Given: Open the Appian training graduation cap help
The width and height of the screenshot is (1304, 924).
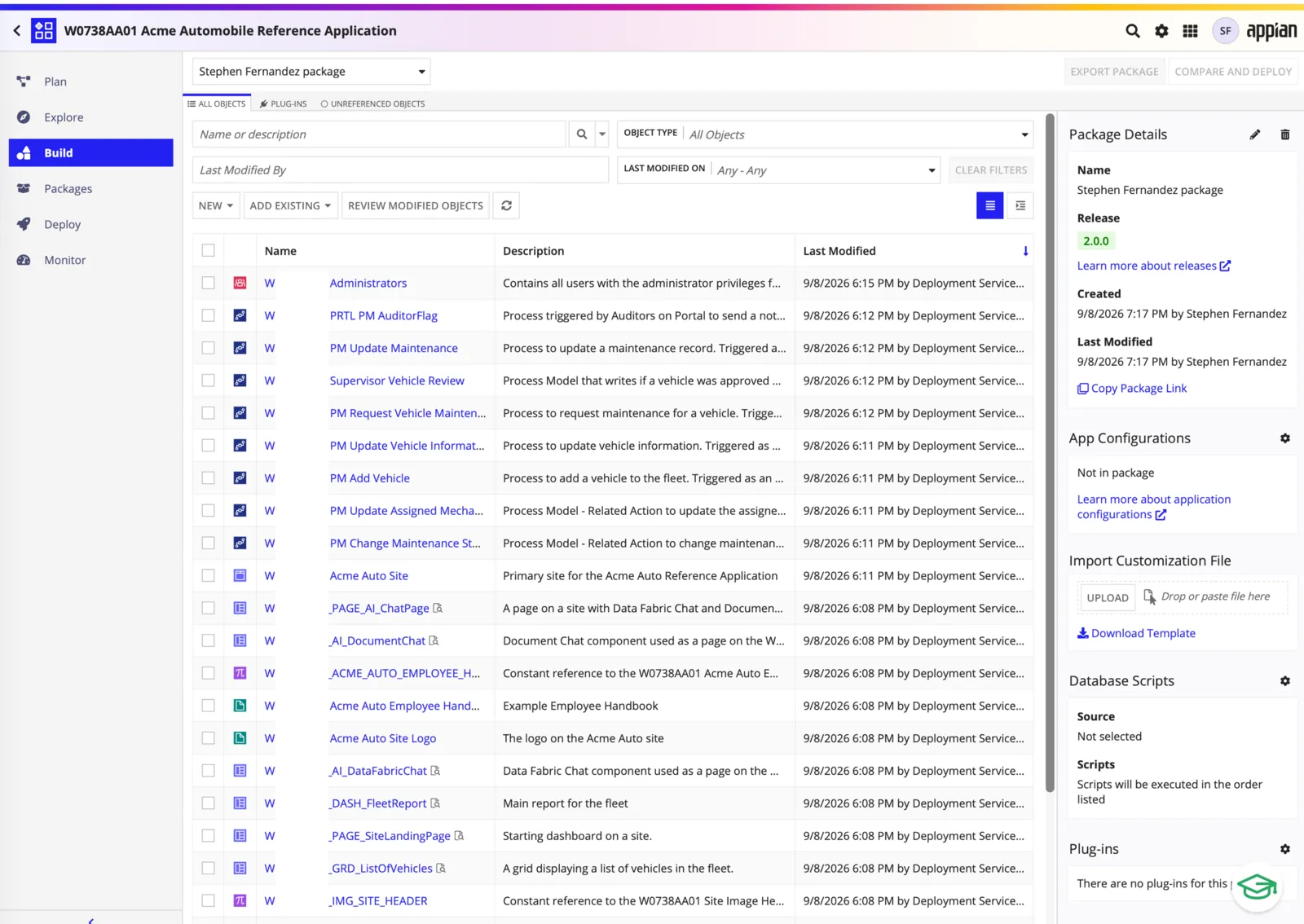Looking at the screenshot, I should click(1258, 887).
